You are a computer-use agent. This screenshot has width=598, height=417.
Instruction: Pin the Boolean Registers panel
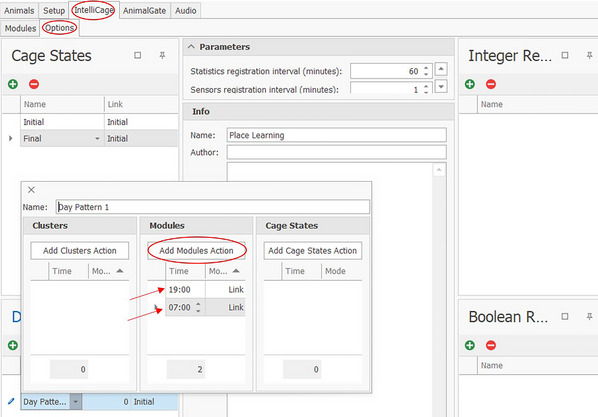point(589,316)
